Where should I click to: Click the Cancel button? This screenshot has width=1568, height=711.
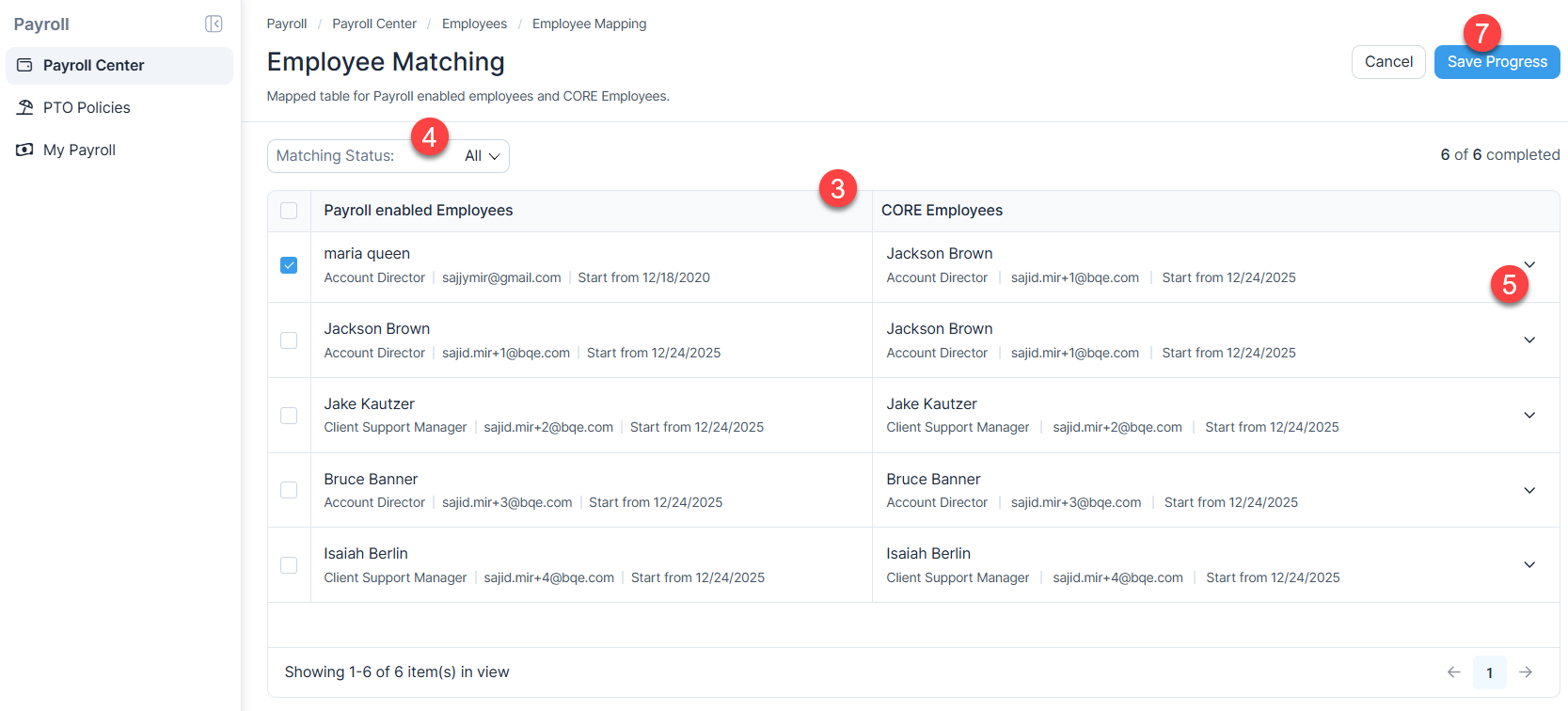click(x=1388, y=62)
